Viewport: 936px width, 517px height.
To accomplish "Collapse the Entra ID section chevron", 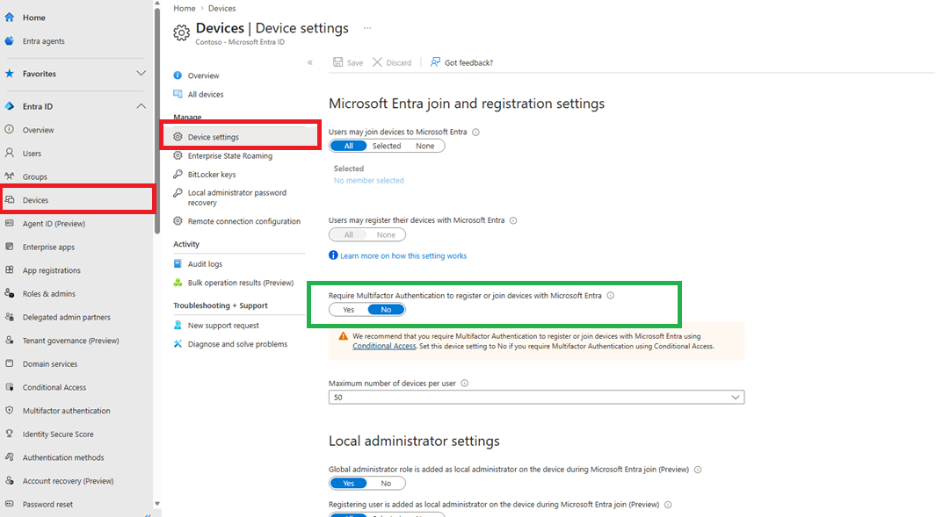I will [x=141, y=106].
